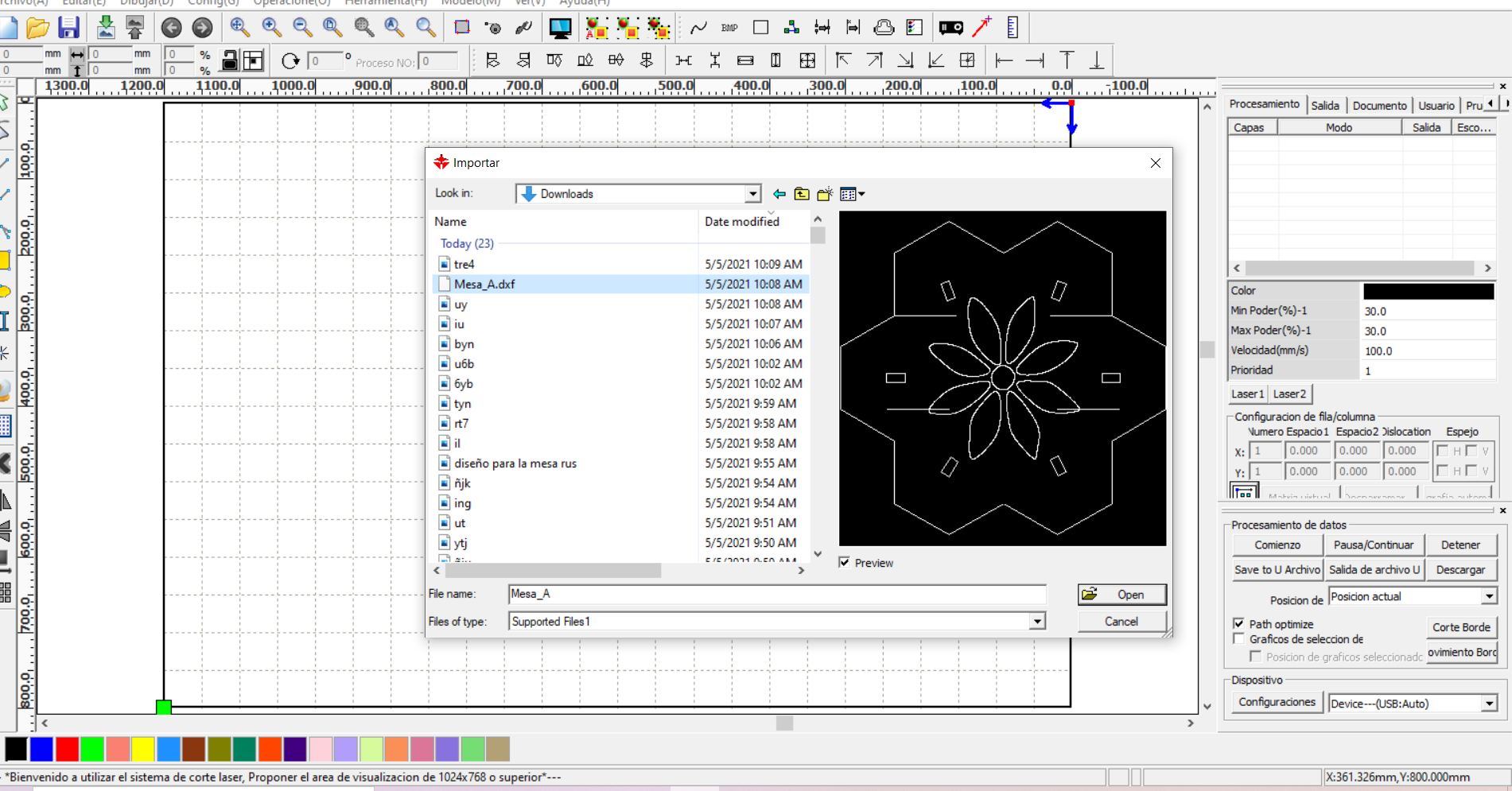Expand the Posicion actual dropdown

click(1489, 596)
